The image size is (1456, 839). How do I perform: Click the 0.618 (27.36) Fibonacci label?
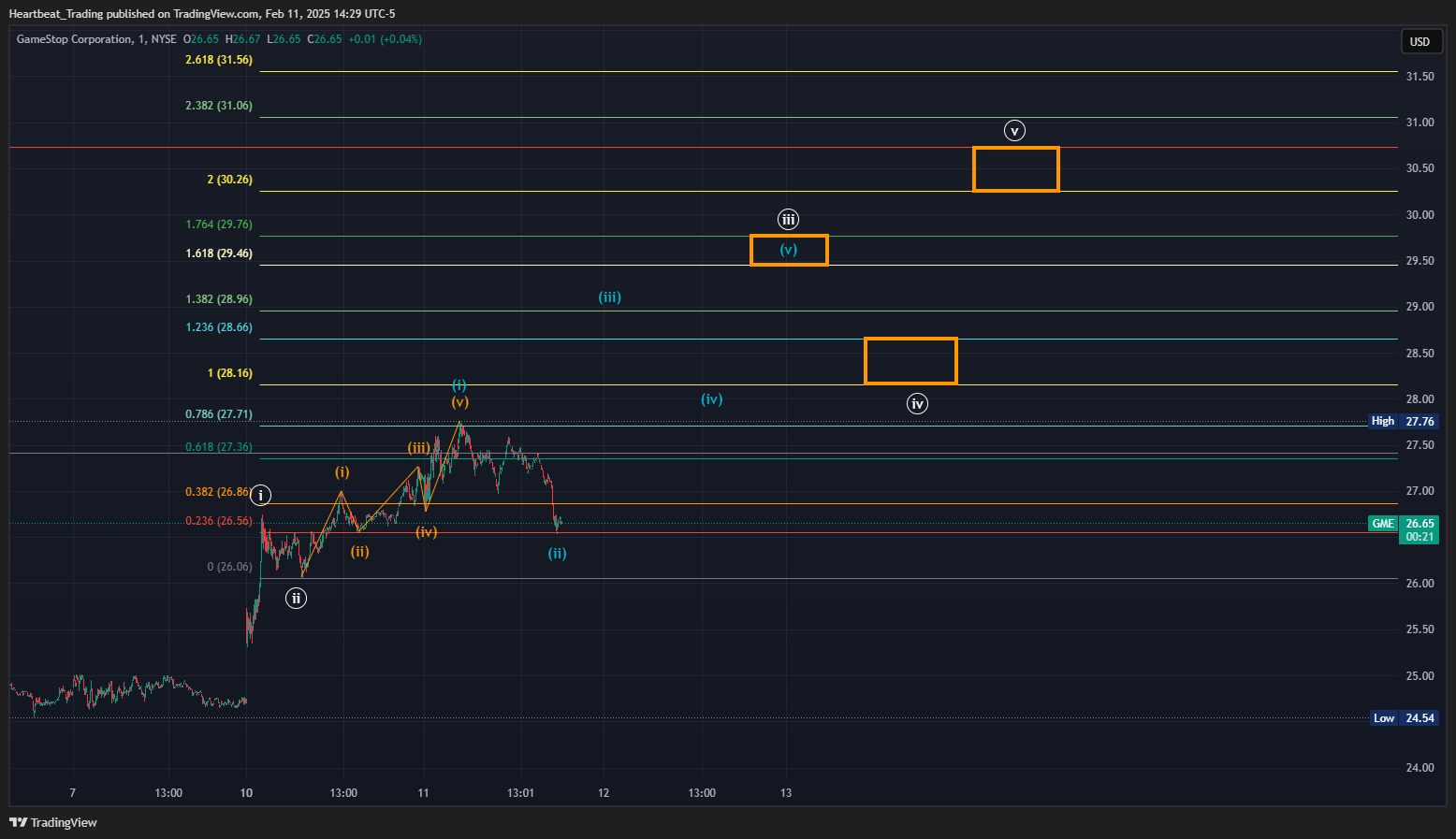click(219, 447)
